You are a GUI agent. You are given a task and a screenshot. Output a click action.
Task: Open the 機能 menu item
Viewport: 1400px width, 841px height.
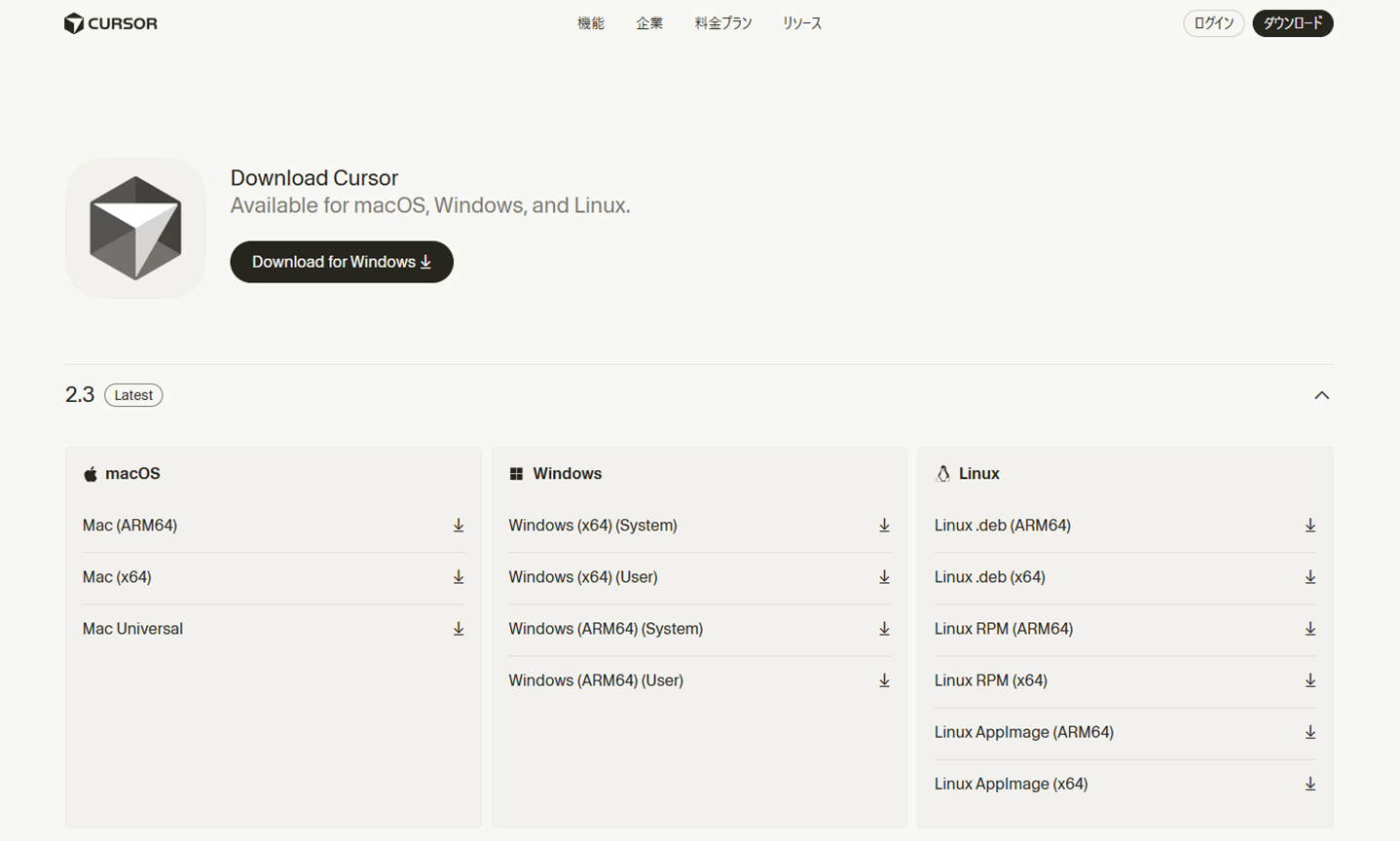click(590, 23)
